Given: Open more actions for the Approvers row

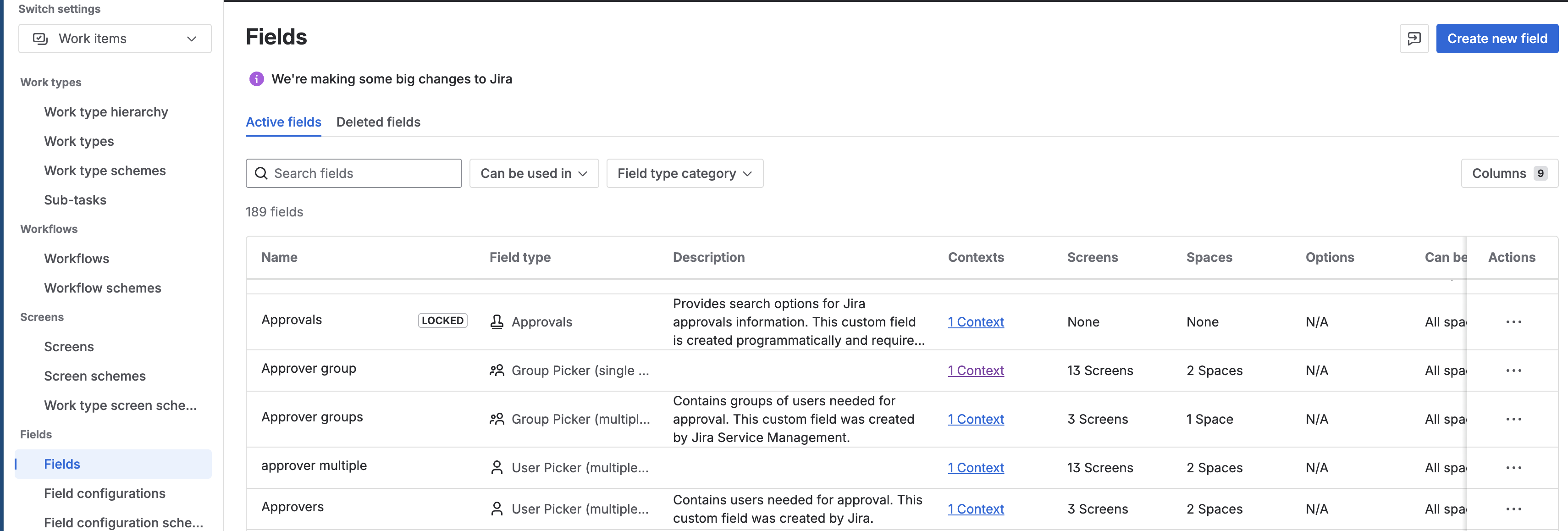Looking at the screenshot, I should pyautogui.click(x=1513, y=509).
